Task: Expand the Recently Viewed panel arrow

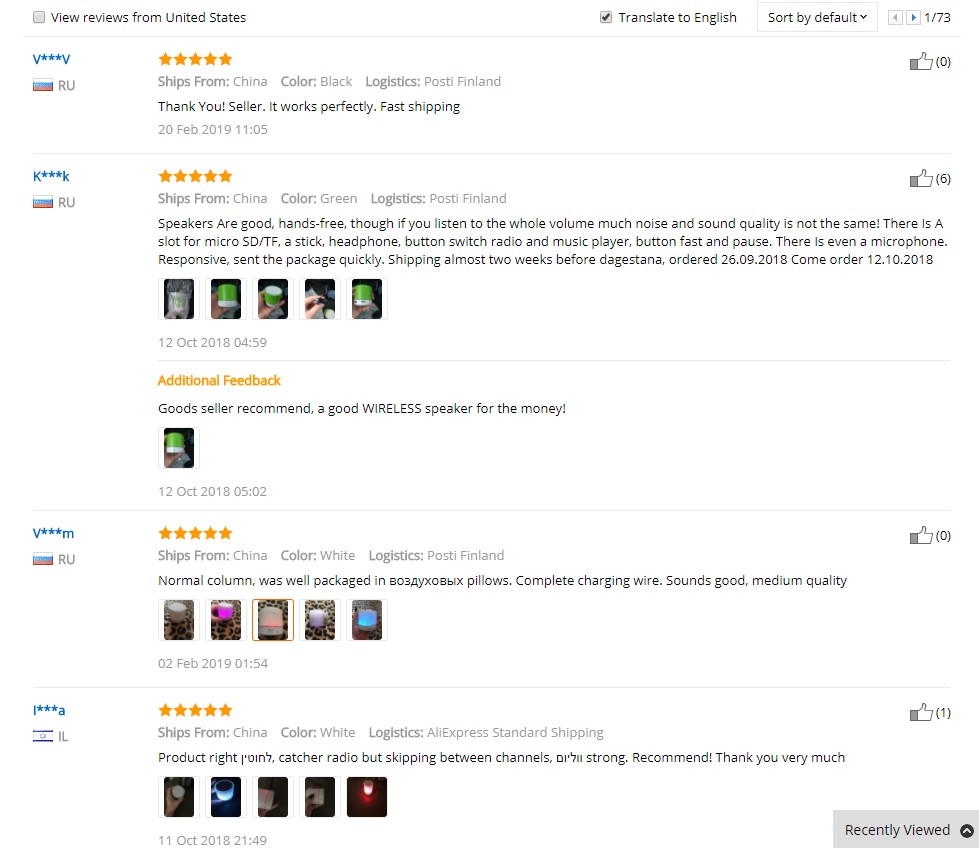Action: tap(967, 831)
